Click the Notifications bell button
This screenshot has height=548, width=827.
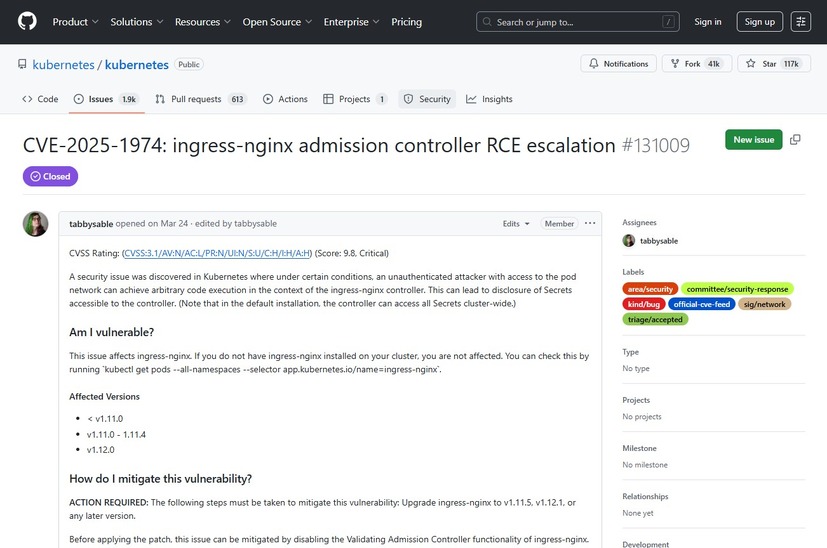click(x=618, y=64)
